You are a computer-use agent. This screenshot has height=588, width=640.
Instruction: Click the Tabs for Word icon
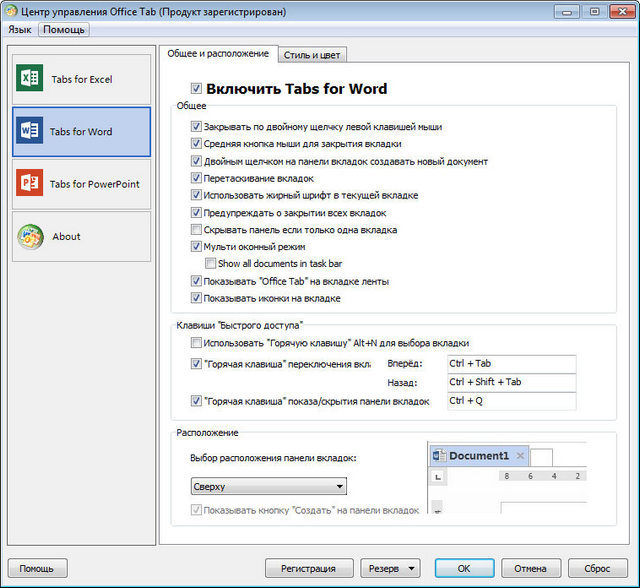pos(30,131)
